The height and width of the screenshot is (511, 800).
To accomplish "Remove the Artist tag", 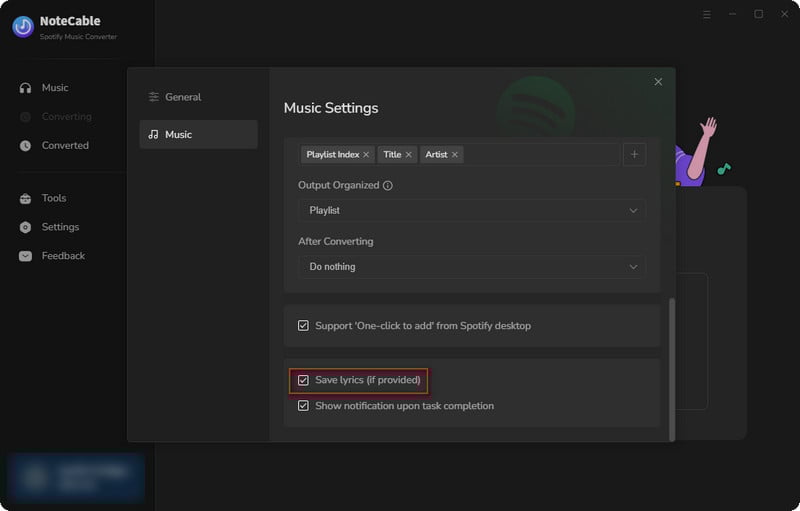I will tap(455, 155).
